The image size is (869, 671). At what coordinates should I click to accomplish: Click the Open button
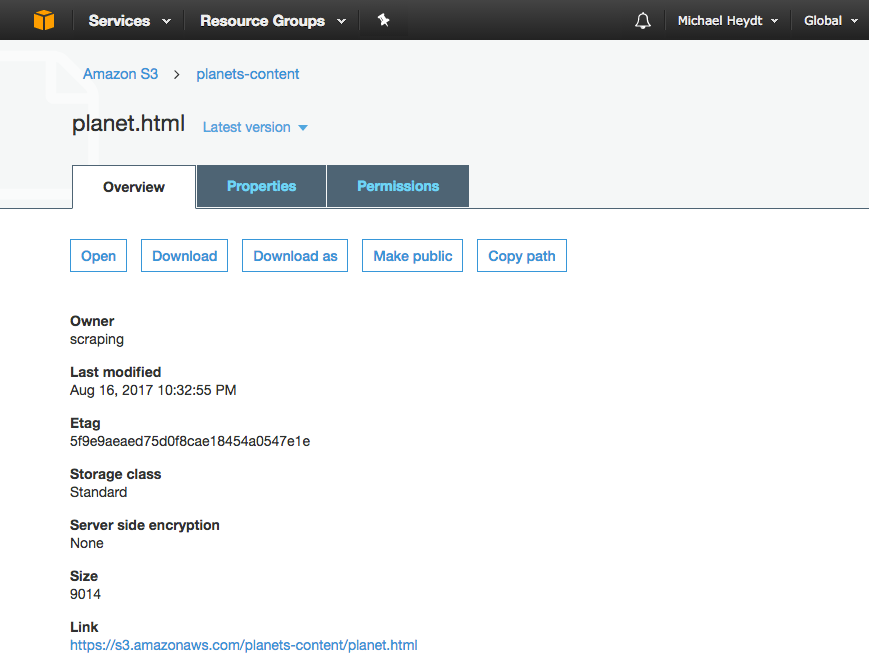tap(98, 256)
